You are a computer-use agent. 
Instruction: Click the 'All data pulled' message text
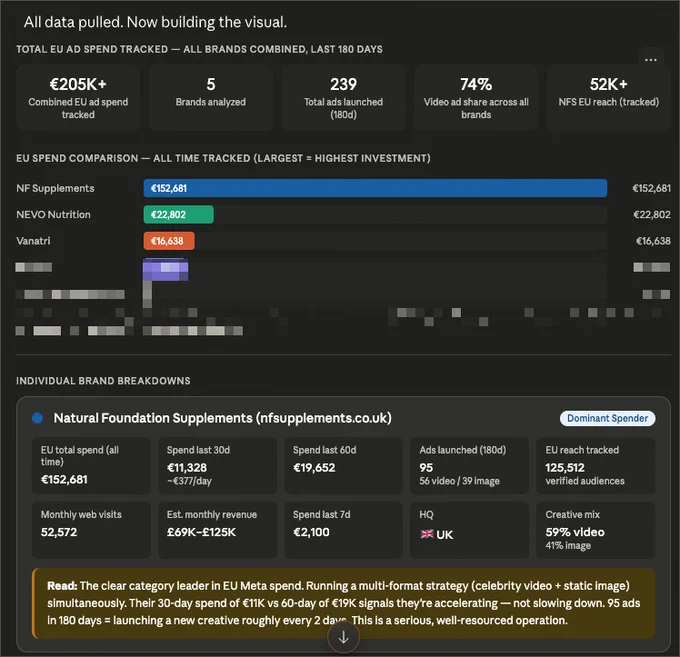pyautogui.click(x=155, y=22)
